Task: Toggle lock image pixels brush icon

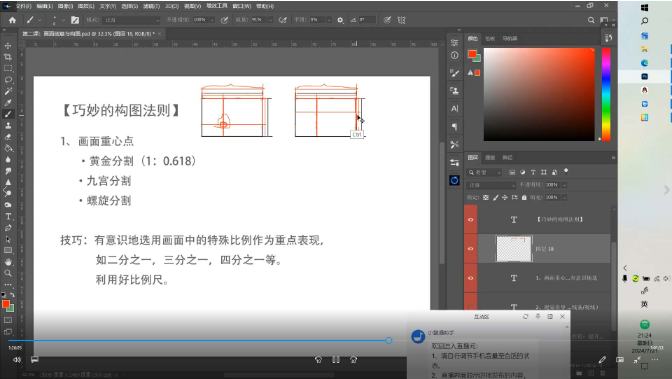Action: pyautogui.click(x=495, y=198)
